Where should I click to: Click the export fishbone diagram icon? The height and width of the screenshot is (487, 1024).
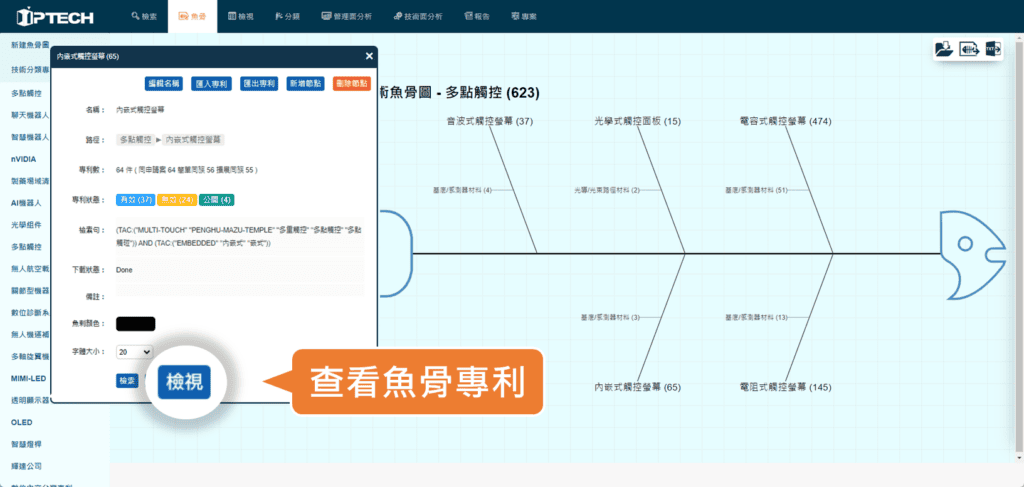(x=968, y=49)
